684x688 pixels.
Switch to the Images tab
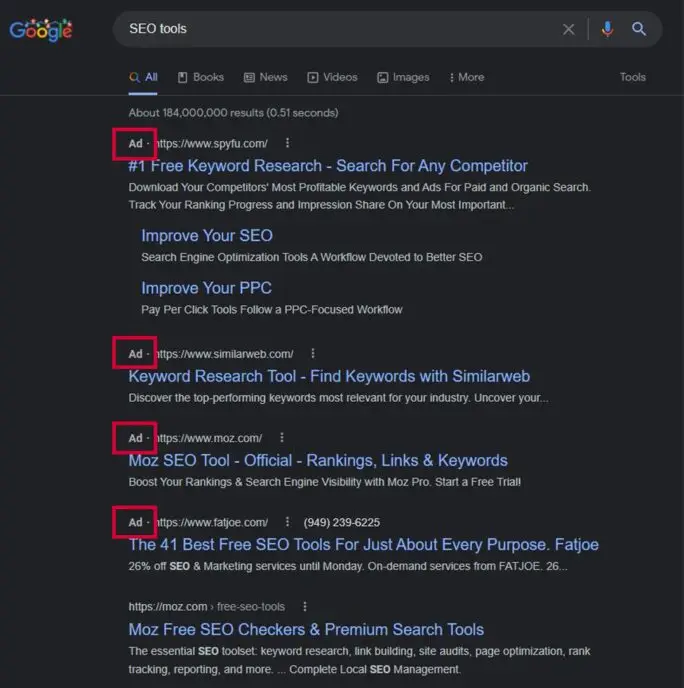403,78
